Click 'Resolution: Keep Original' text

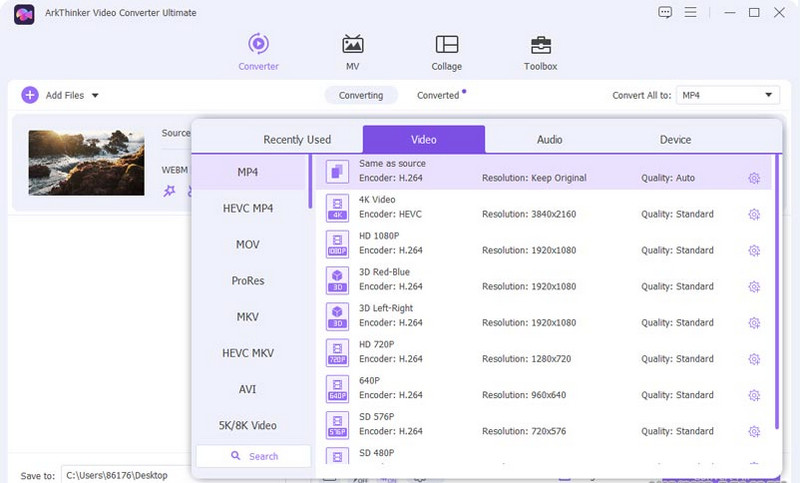[534, 178]
